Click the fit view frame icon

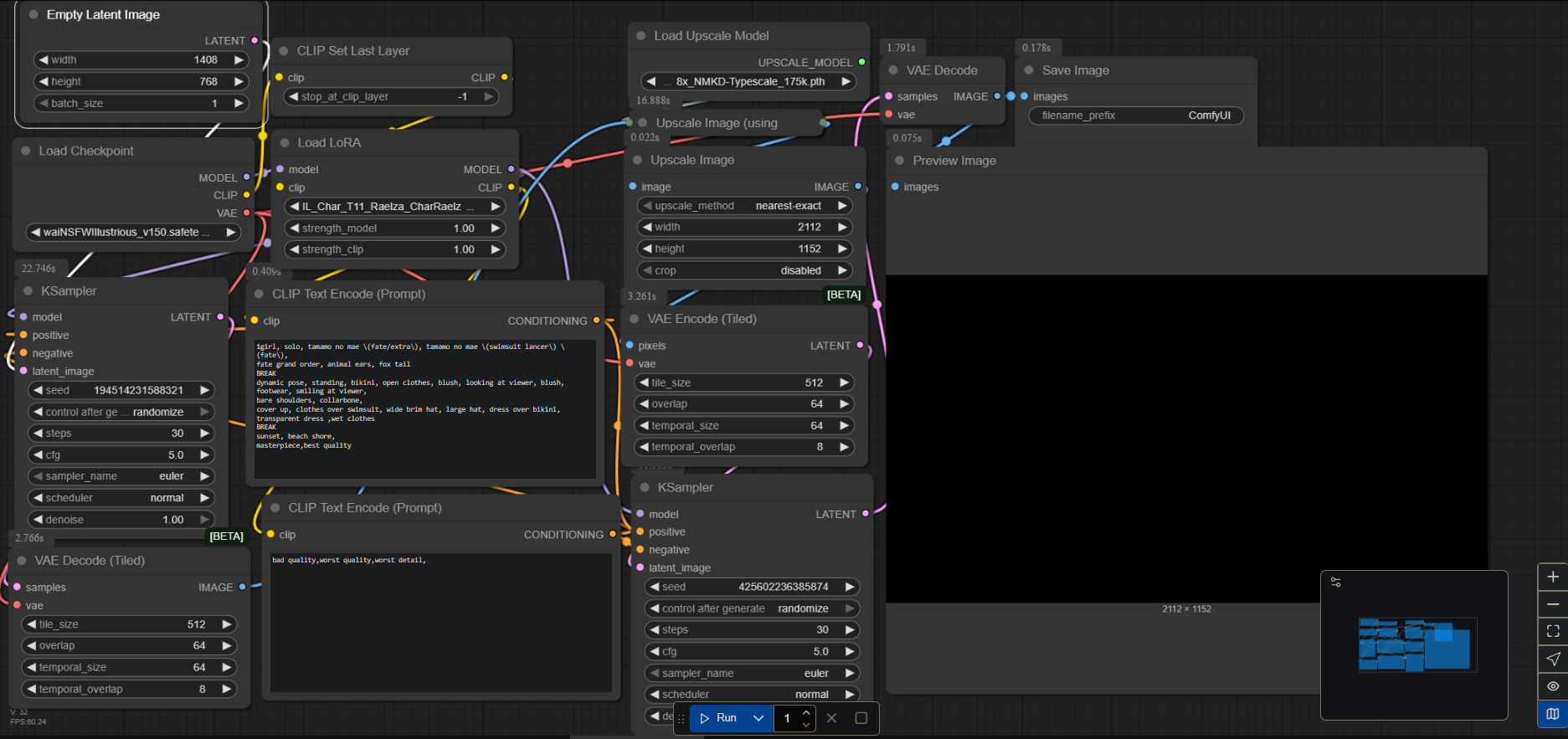[x=1552, y=631]
